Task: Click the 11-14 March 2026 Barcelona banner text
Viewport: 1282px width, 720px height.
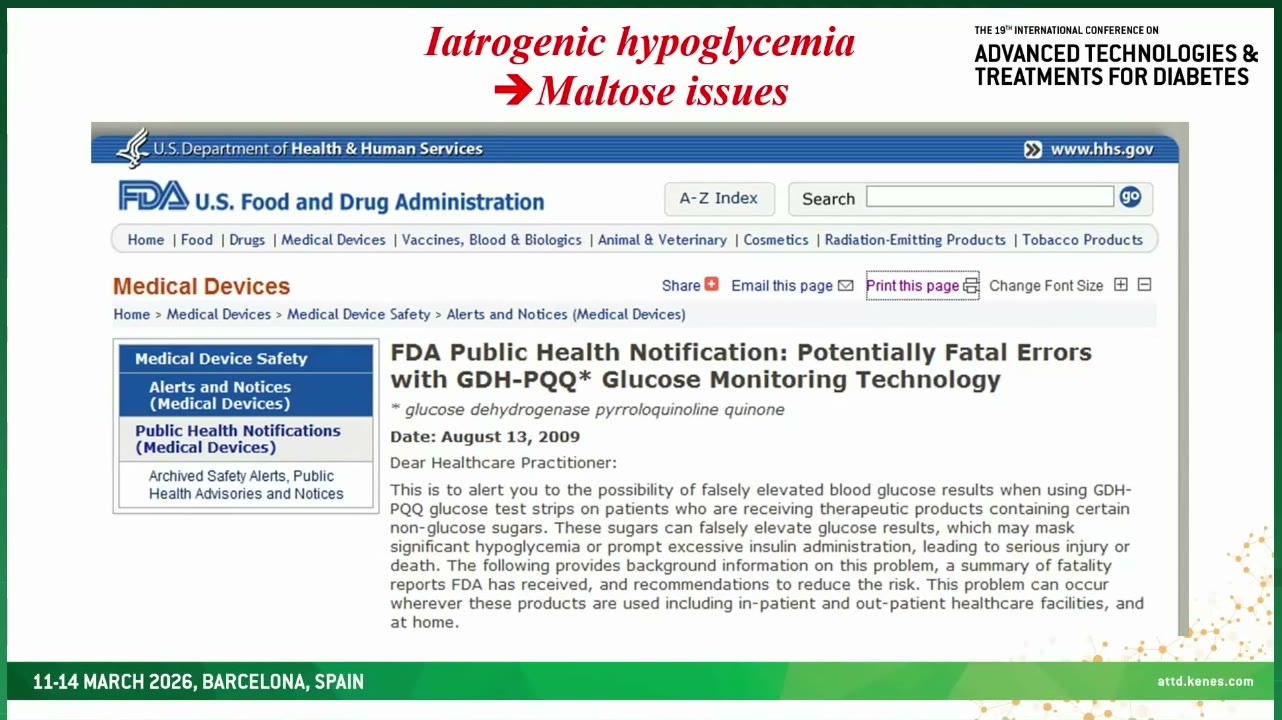Action: coord(198,682)
